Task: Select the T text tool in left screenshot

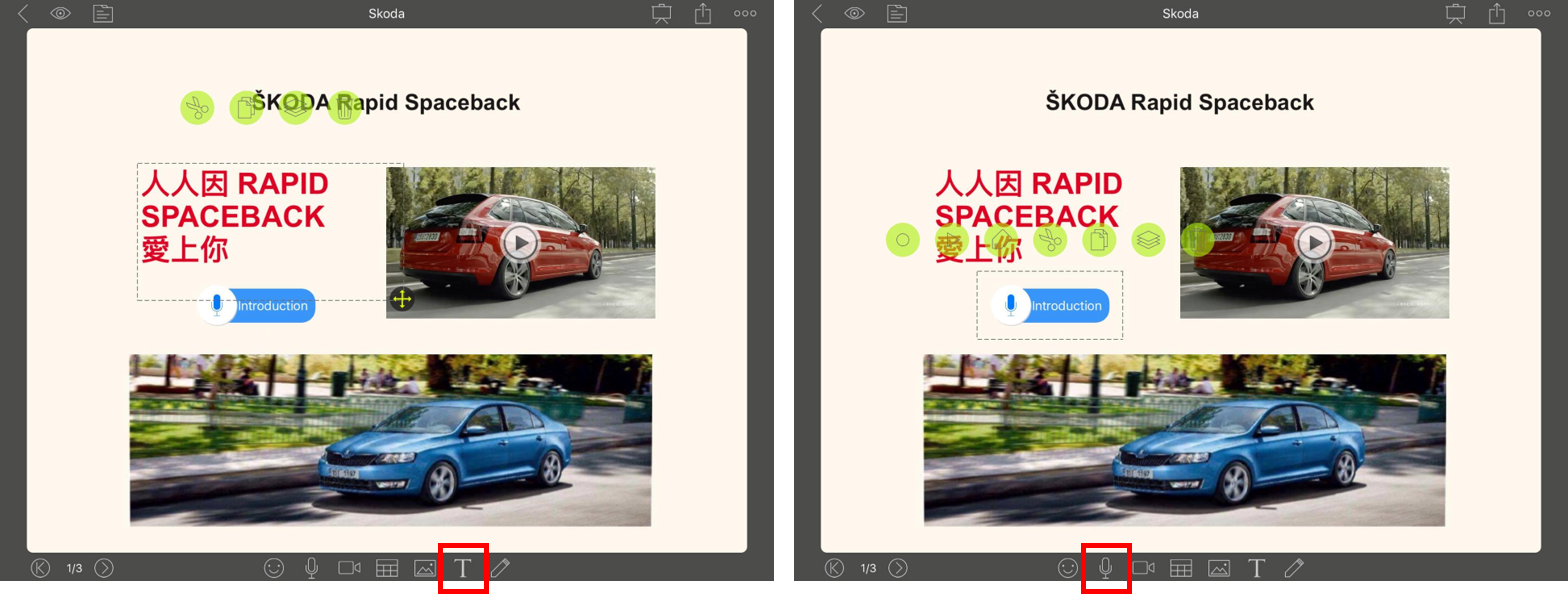Action: point(463,568)
